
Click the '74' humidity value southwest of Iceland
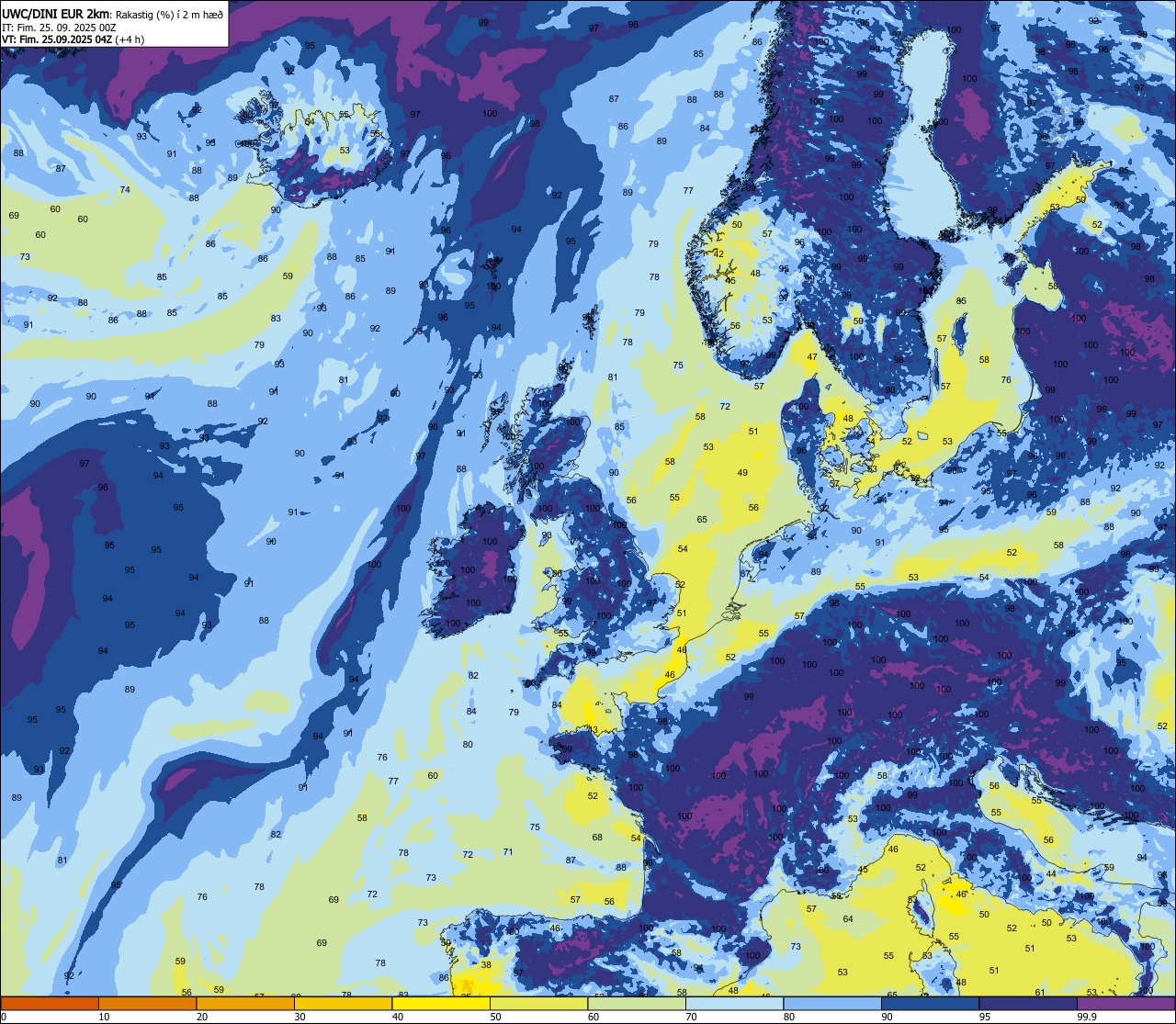click(125, 189)
